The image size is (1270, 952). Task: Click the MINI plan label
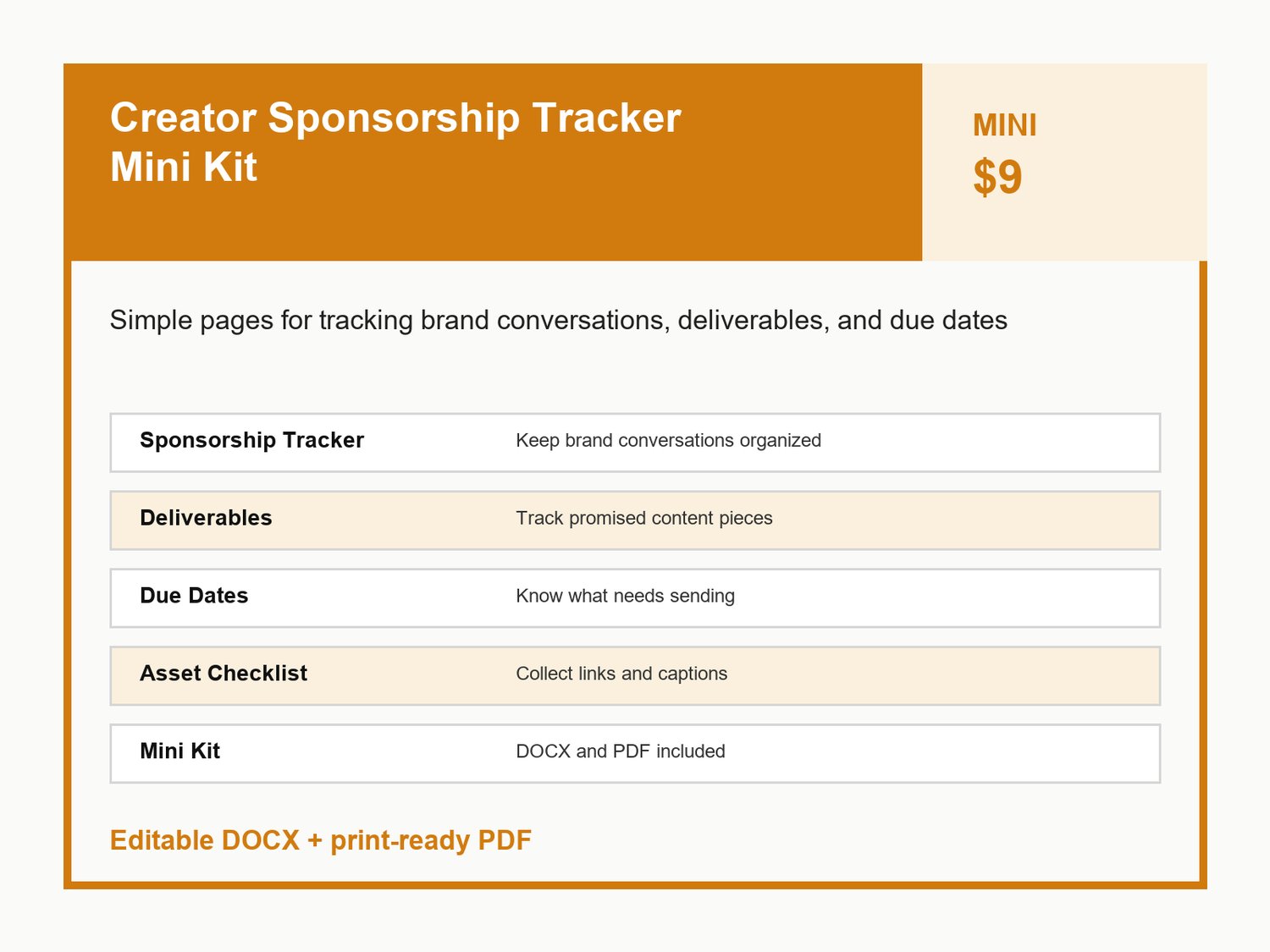click(x=1004, y=125)
